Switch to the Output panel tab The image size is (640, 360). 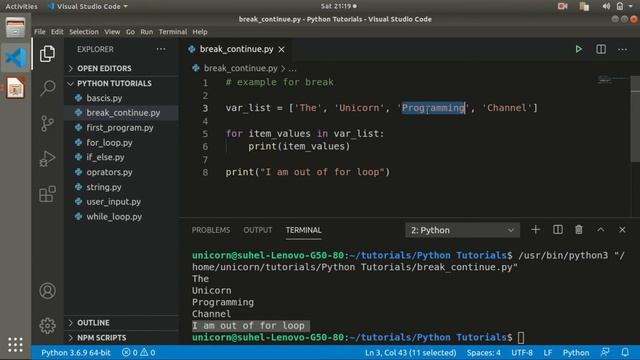tap(258, 230)
